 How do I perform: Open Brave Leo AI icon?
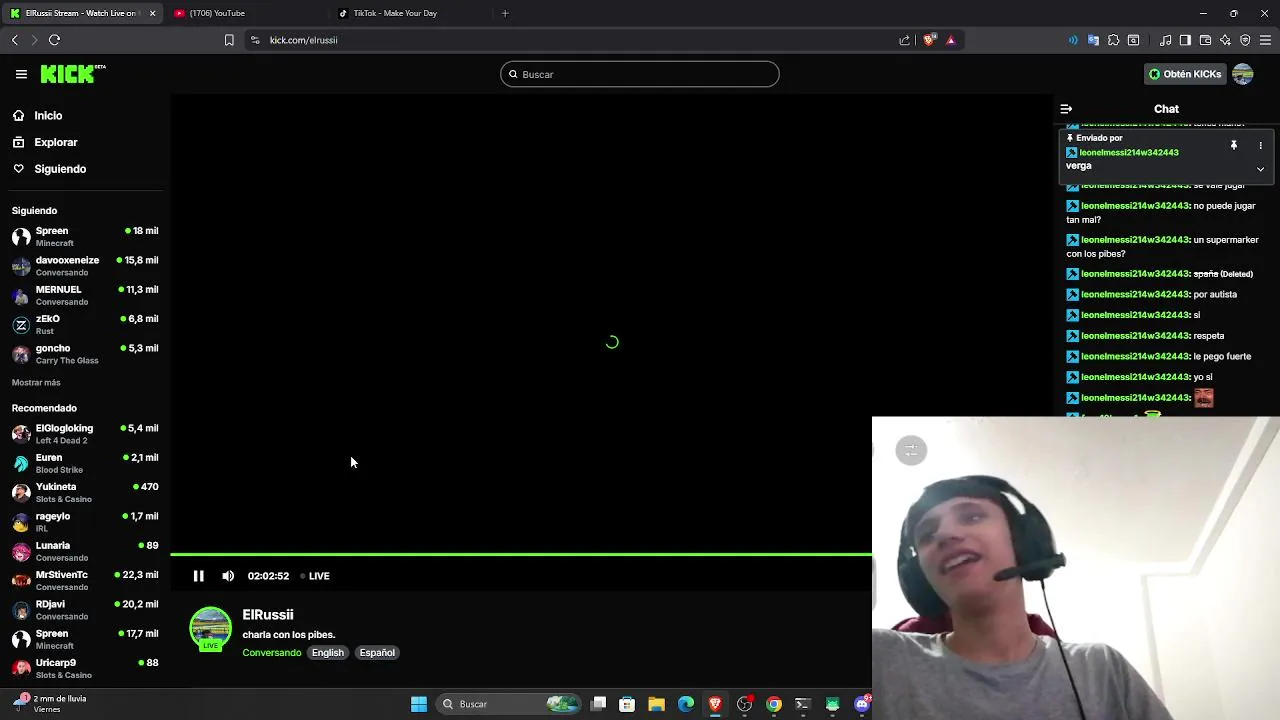(x=1225, y=40)
